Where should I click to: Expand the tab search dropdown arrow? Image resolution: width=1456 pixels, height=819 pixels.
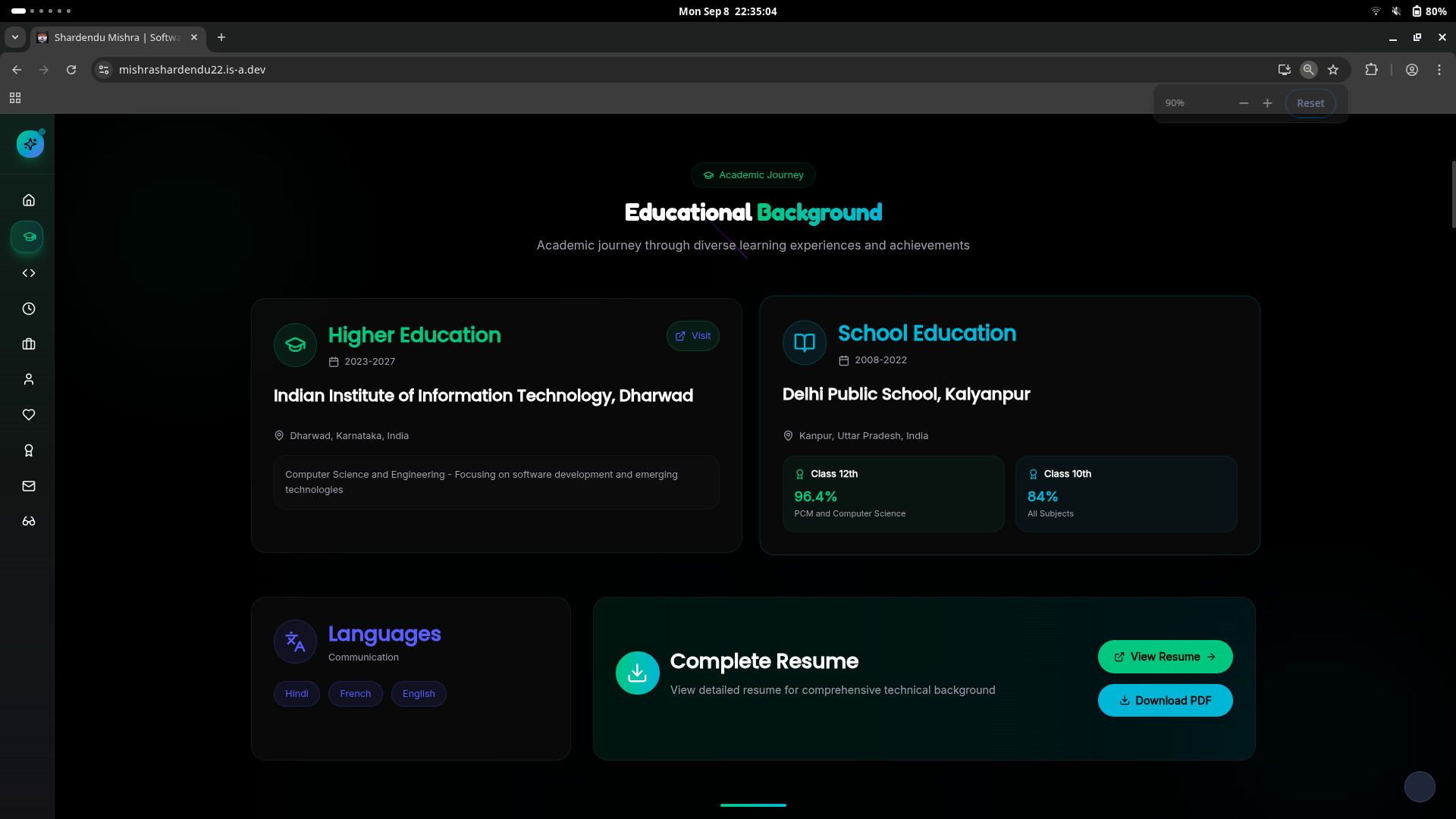pos(15,37)
